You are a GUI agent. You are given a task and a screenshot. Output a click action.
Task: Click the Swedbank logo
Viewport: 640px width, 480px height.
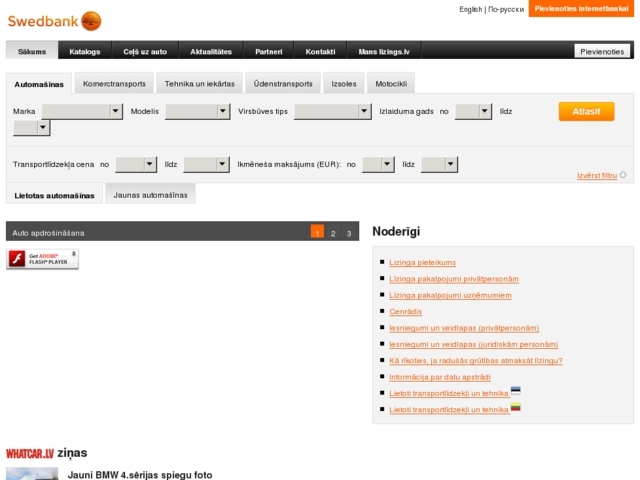54,21
